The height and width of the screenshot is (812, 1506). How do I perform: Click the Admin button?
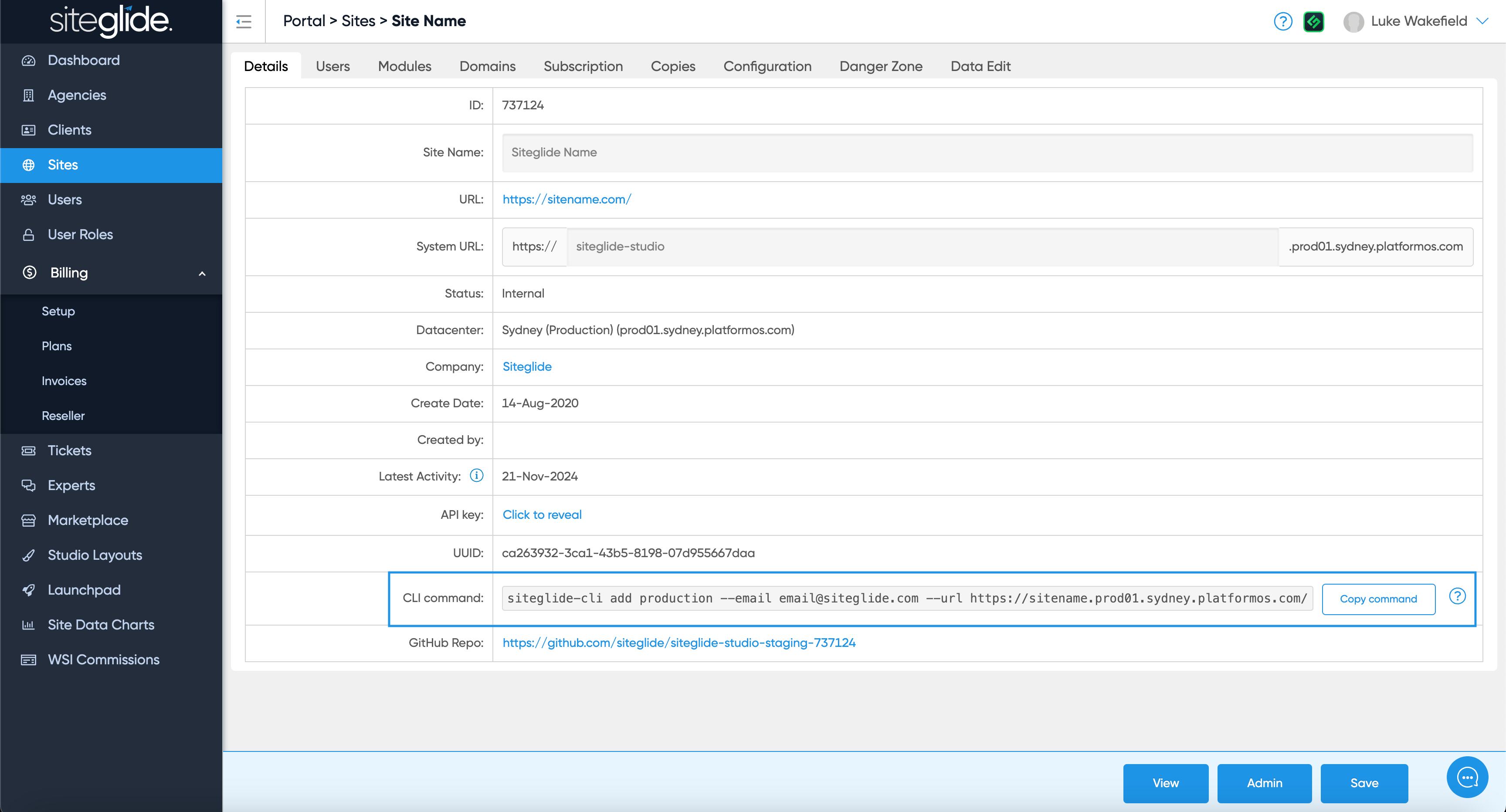point(1264,783)
